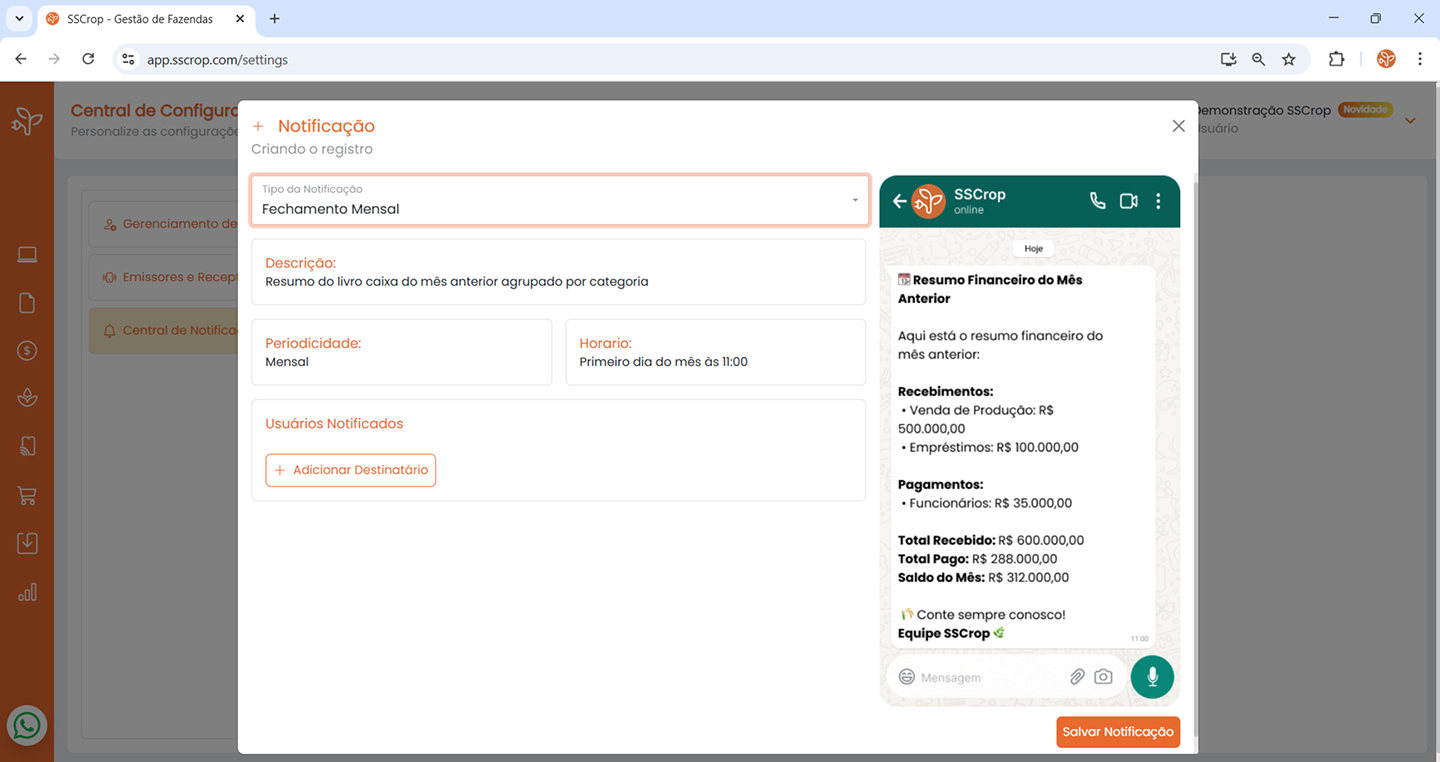Click the address bar URL
1440x762 pixels.
tap(217, 60)
